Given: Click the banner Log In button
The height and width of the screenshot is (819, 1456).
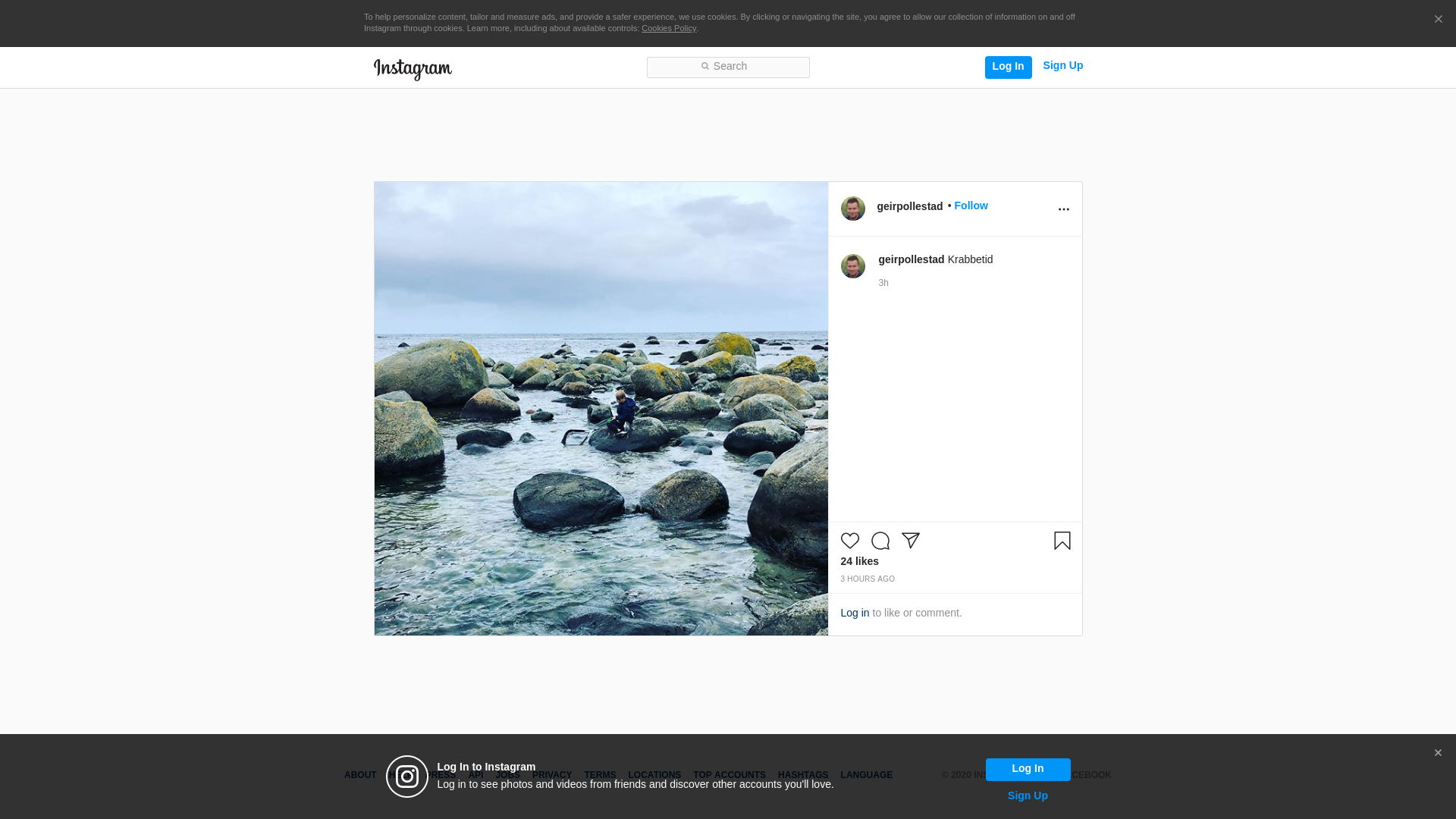Looking at the screenshot, I should point(1028,769).
